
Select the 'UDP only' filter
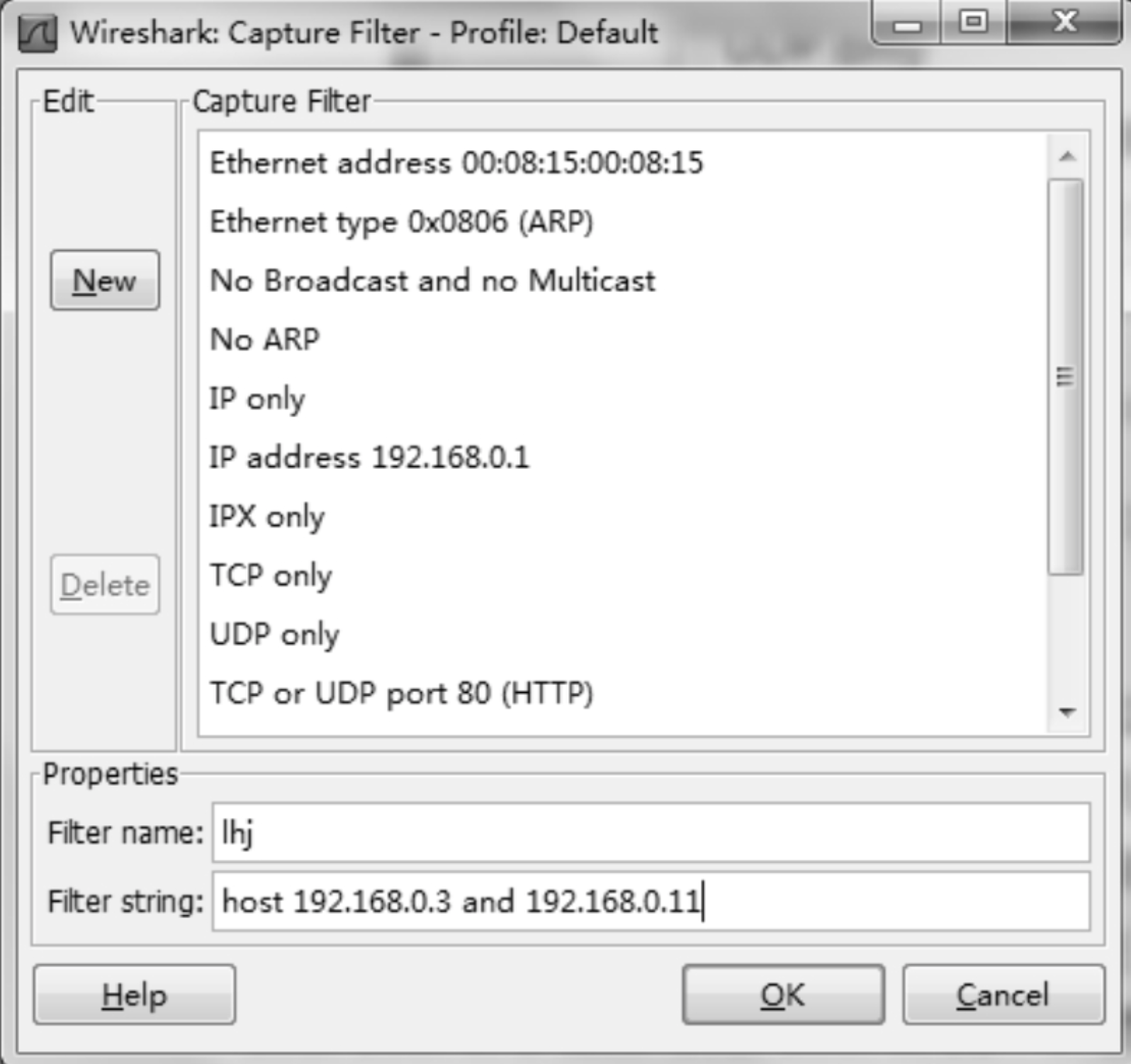coord(622,633)
